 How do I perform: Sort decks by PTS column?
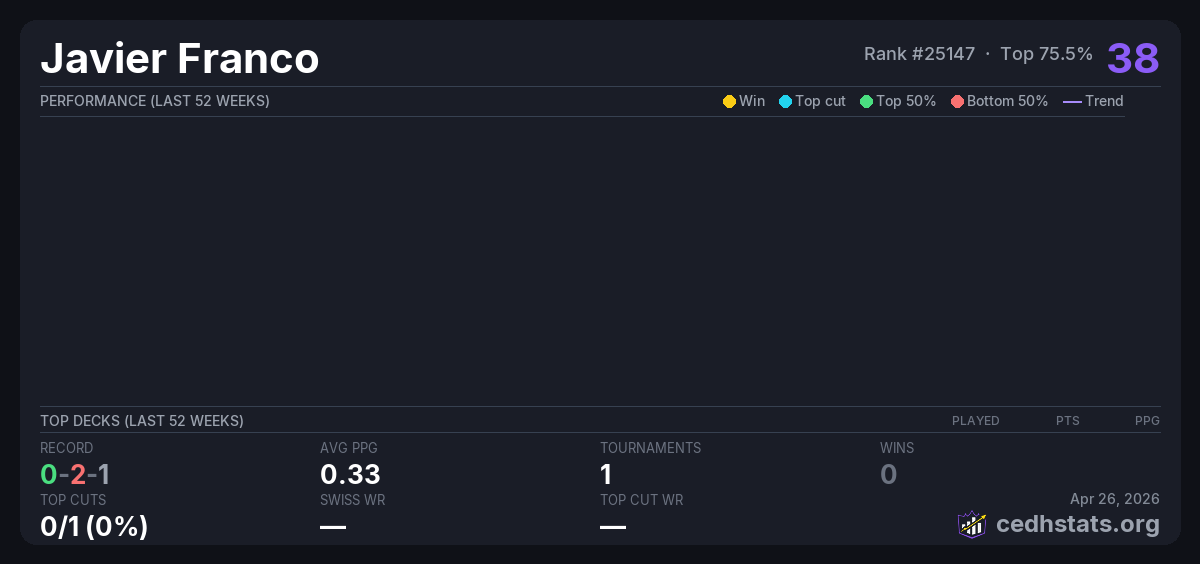coord(1067,421)
